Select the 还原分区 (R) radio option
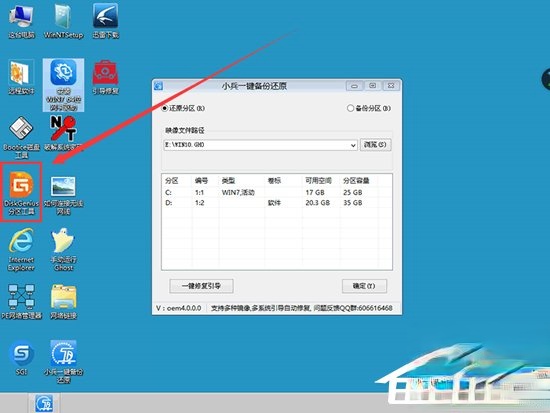This screenshot has width=550, height=413. 183,108
